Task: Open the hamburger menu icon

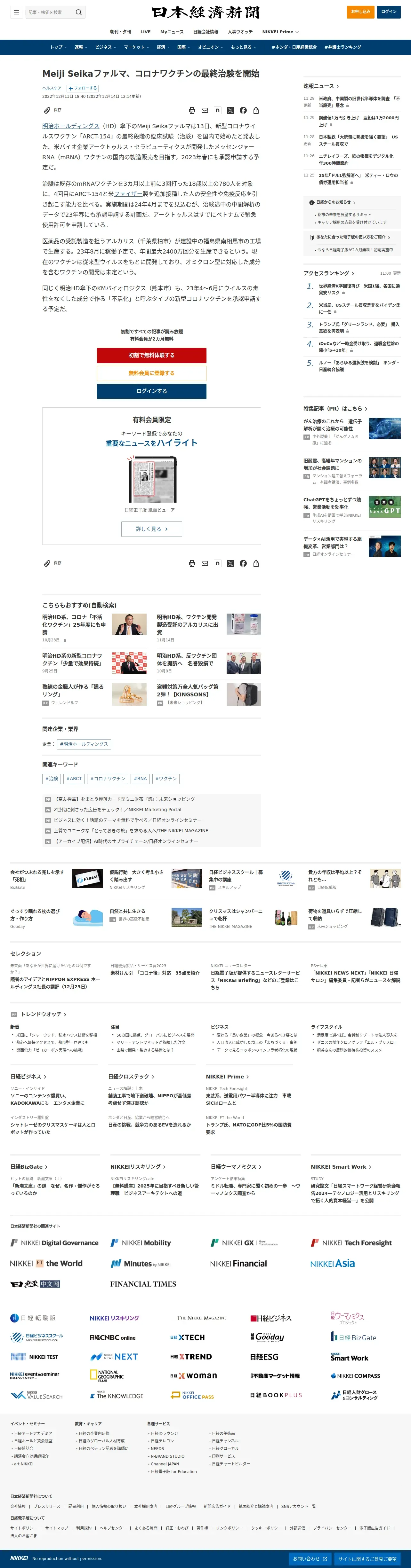Action: pyautogui.click(x=16, y=12)
